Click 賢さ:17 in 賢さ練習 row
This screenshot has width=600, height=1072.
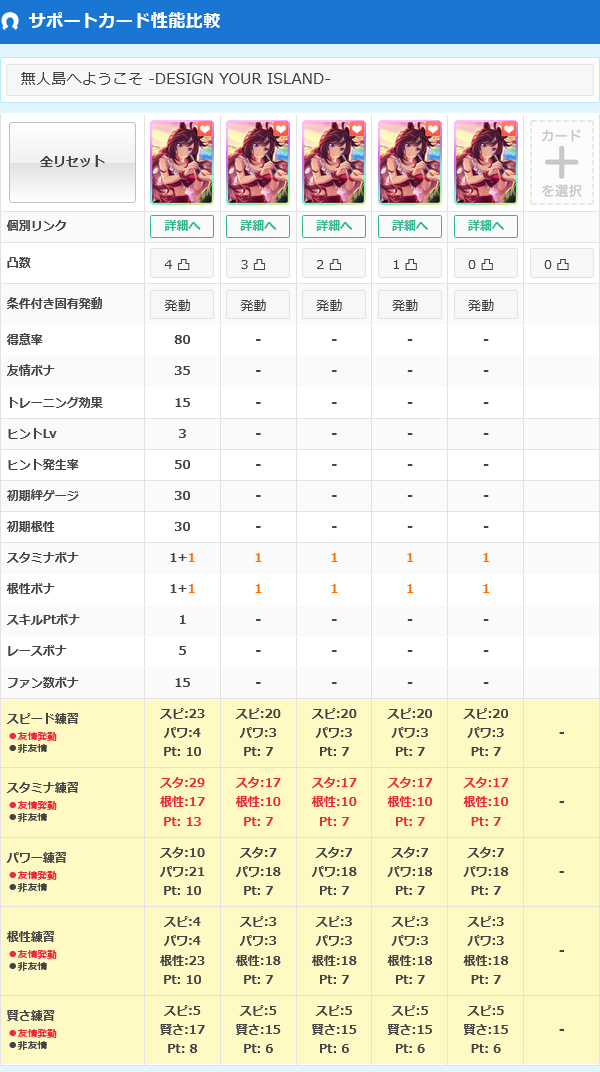(182, 1029)
